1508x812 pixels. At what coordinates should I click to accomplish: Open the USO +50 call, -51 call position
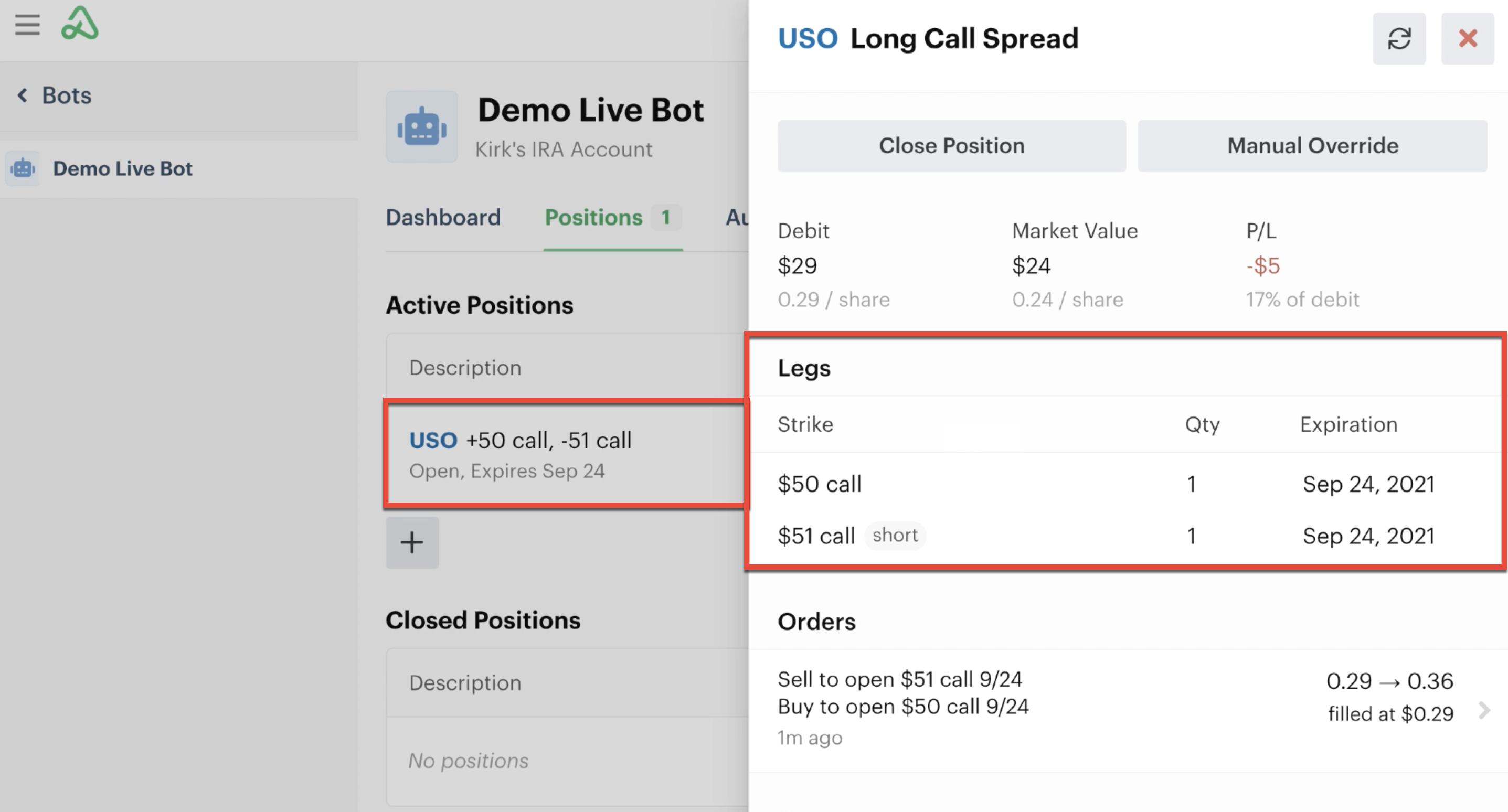(566, 454)
